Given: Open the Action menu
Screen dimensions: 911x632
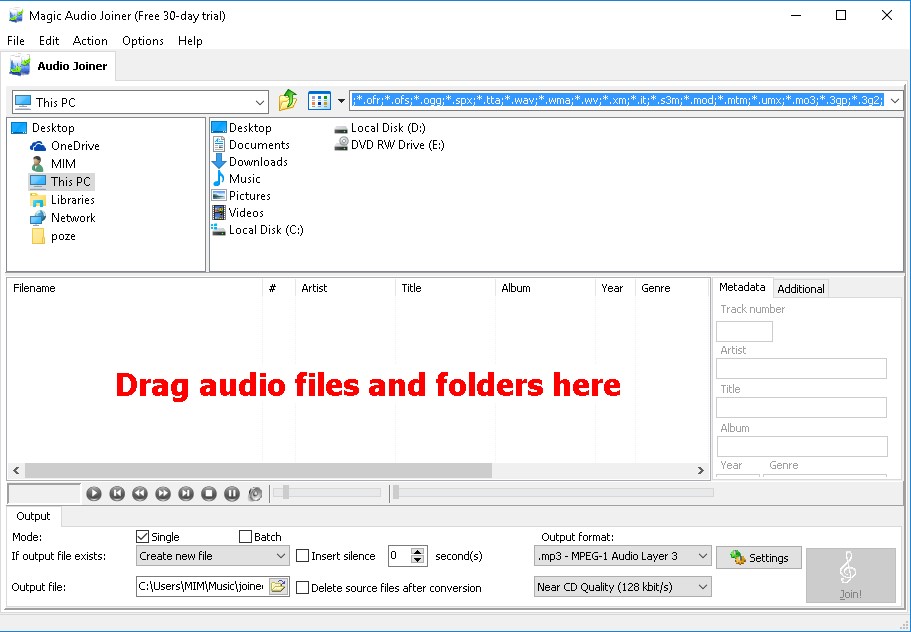Looking at the screenshot, I should click(x=90, y=41).
